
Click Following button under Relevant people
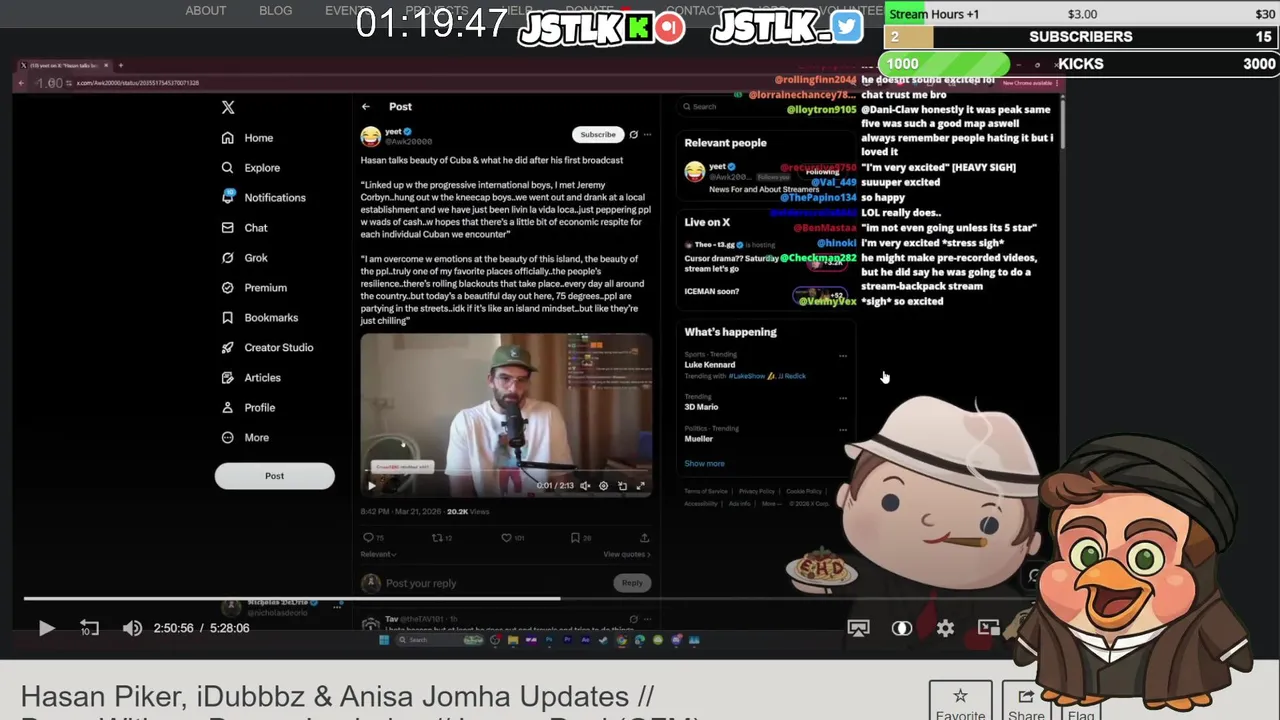tap(823, 172)
